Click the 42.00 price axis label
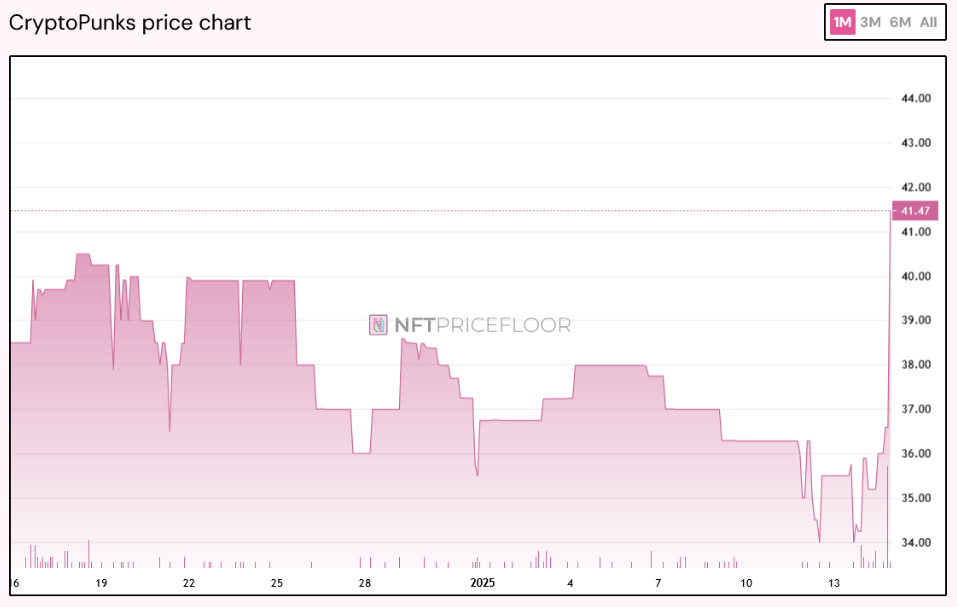This screenshot has height=607, width=957. [916, 187]
